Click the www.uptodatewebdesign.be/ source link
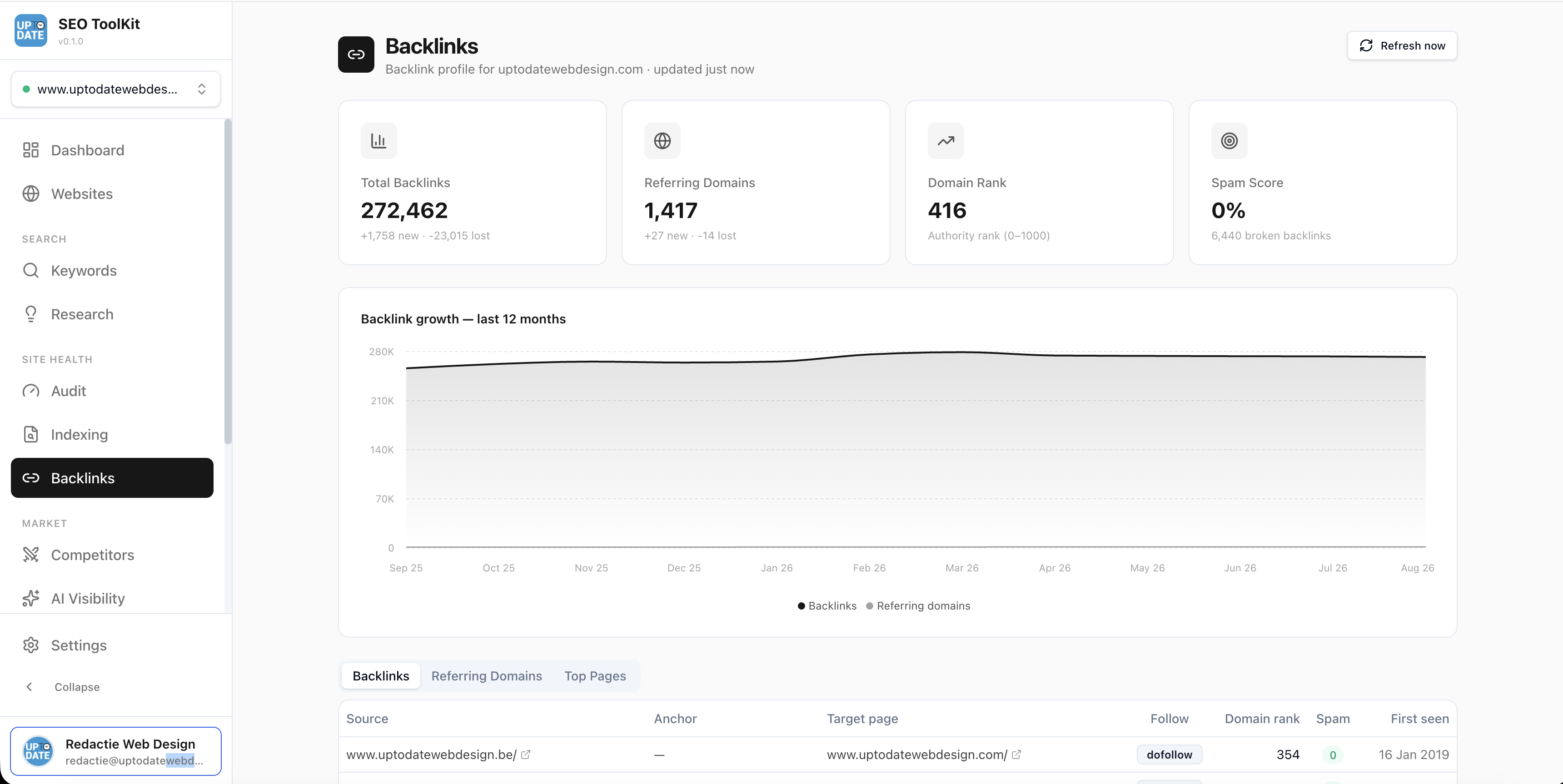This screenshot has height=784, width=1563. (x=431, y=754)
